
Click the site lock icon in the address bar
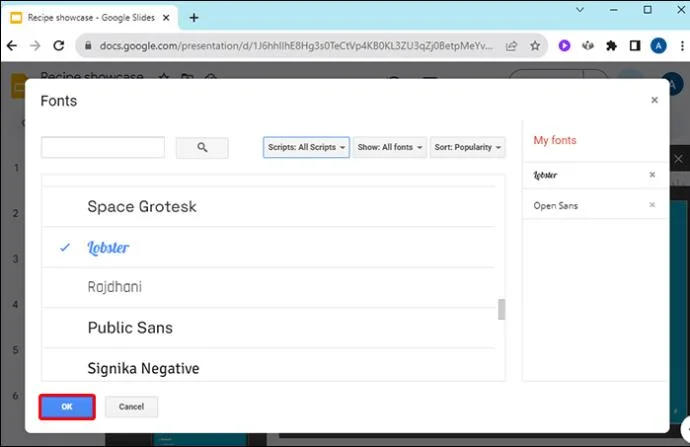(88, 46)
